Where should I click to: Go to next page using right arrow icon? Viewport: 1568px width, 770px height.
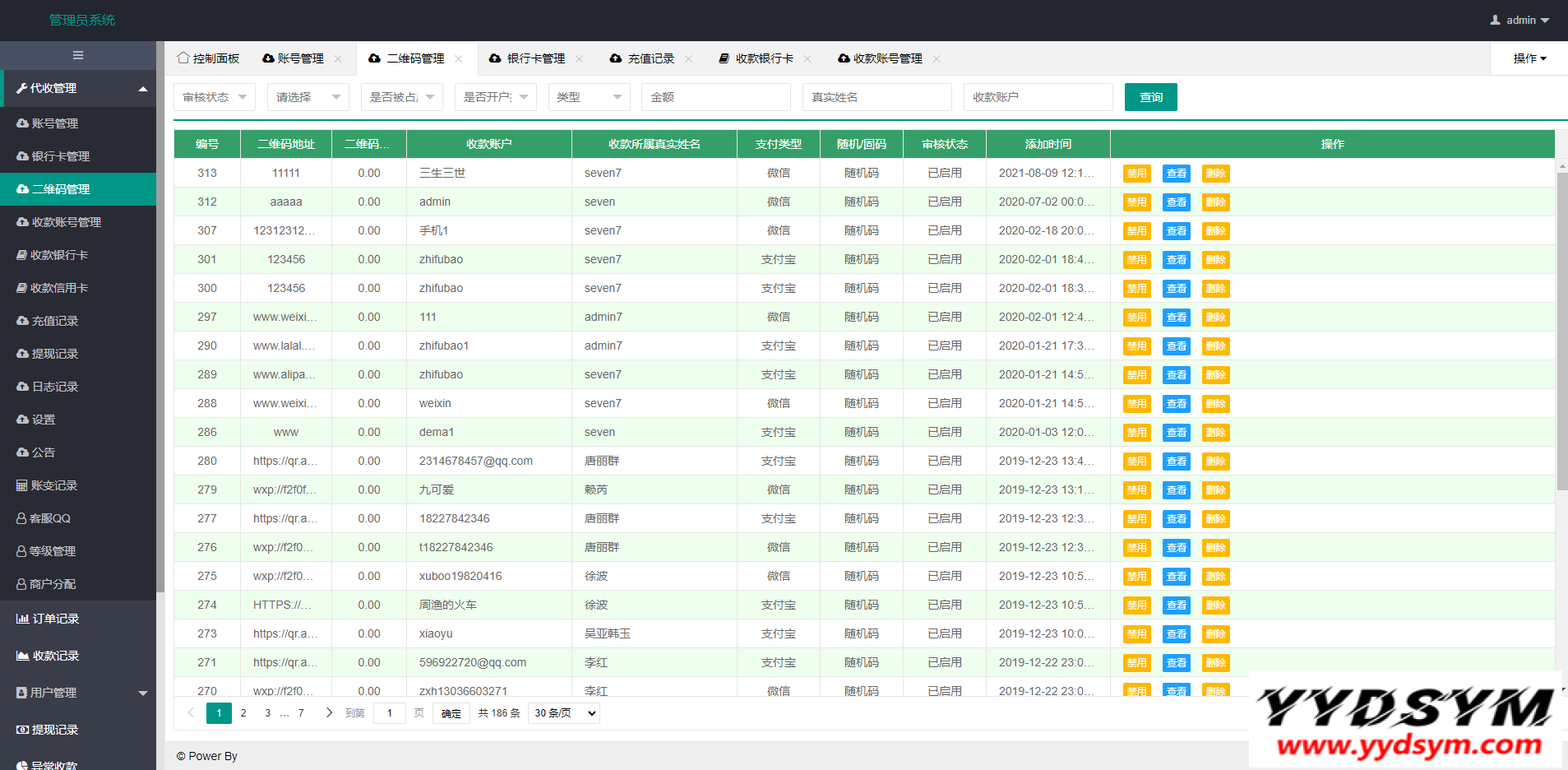[x=329, y=712]
